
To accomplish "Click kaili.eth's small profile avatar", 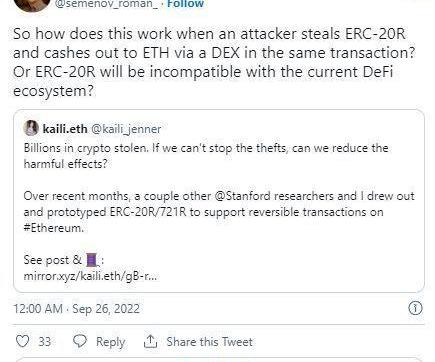I will tap(31, 128).
